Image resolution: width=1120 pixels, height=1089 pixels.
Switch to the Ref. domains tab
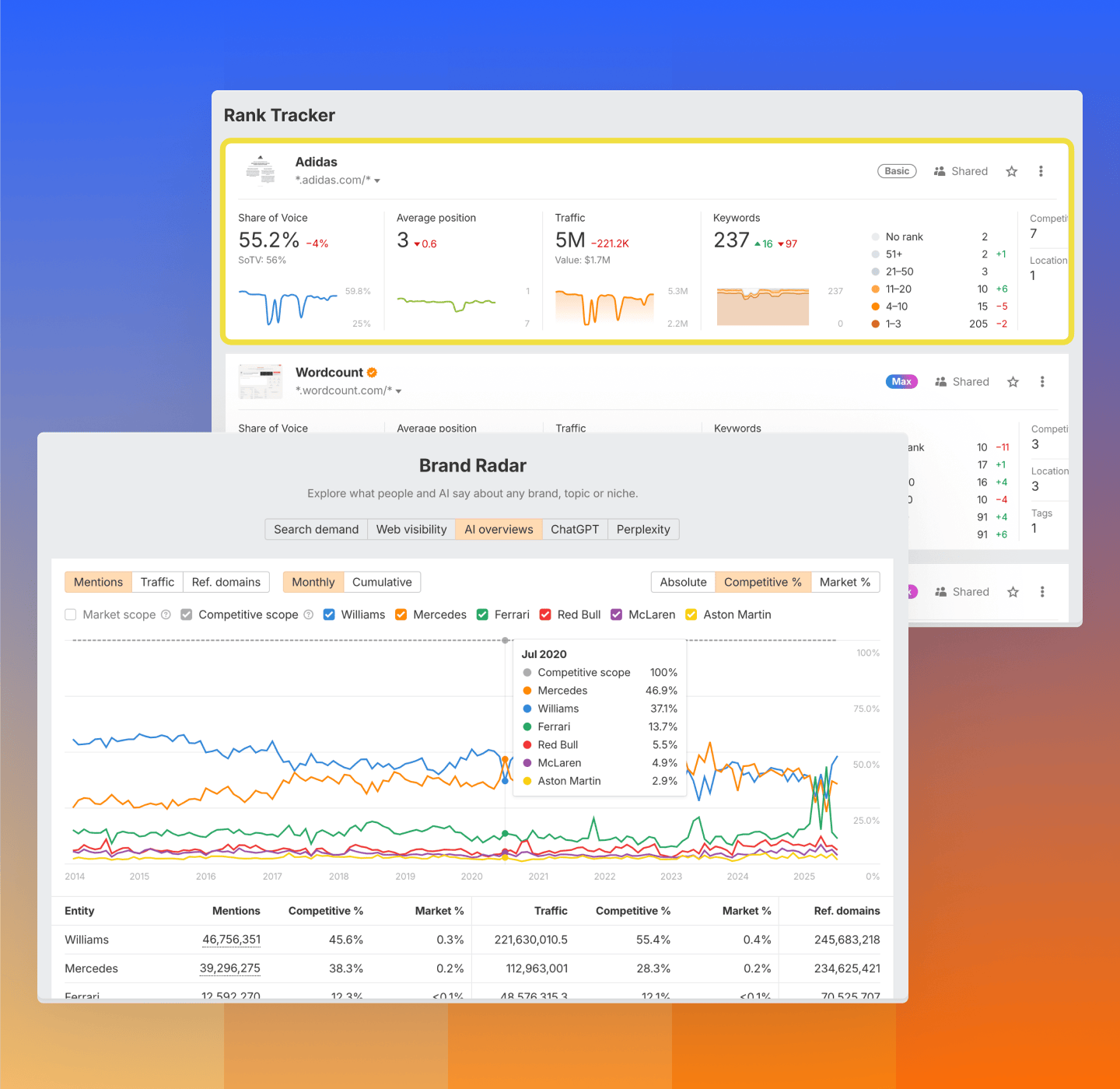click(x=226, y=582)
